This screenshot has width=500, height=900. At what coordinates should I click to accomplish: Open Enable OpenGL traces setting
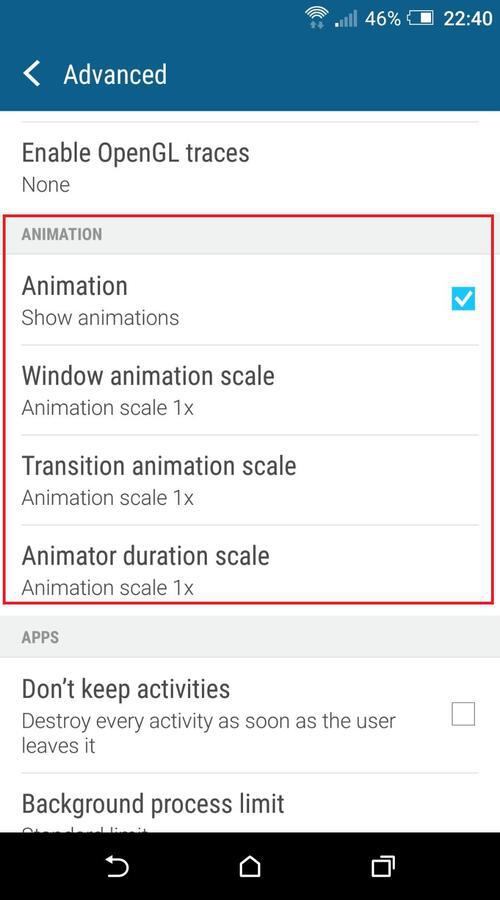pyautogui.click(x=250, y=166)
